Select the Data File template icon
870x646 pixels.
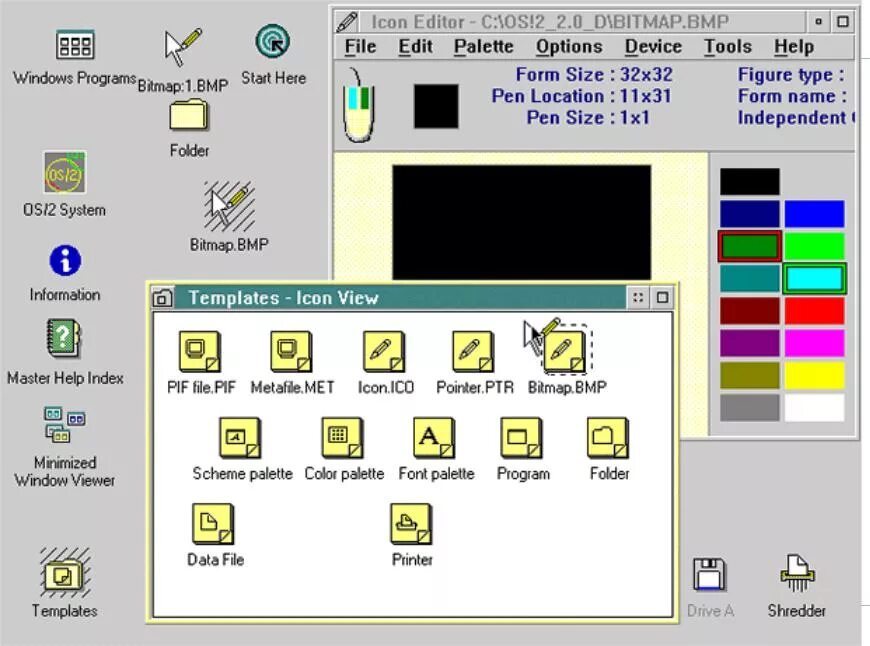[x=213, y=524]
